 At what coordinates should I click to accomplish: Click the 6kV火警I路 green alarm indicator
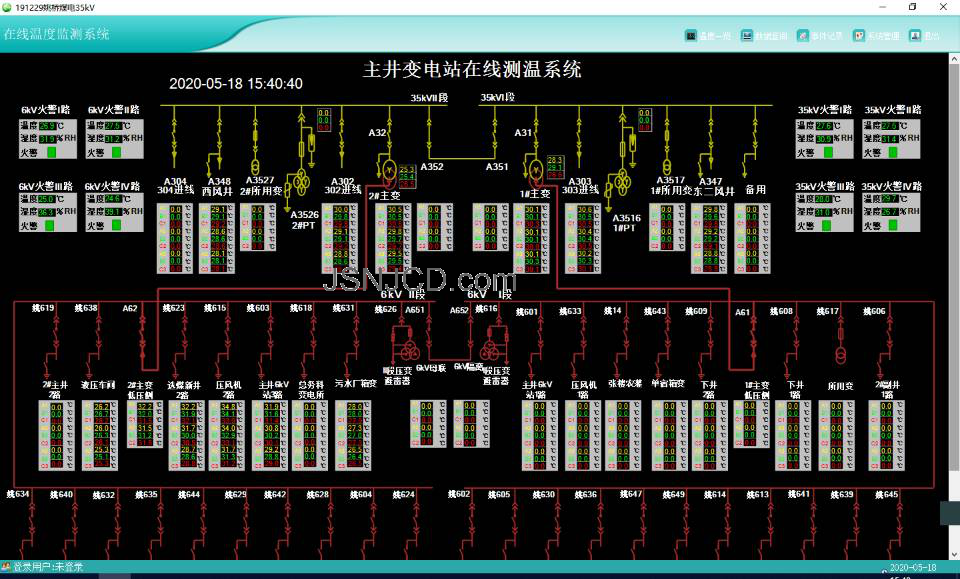coord(51,152)
